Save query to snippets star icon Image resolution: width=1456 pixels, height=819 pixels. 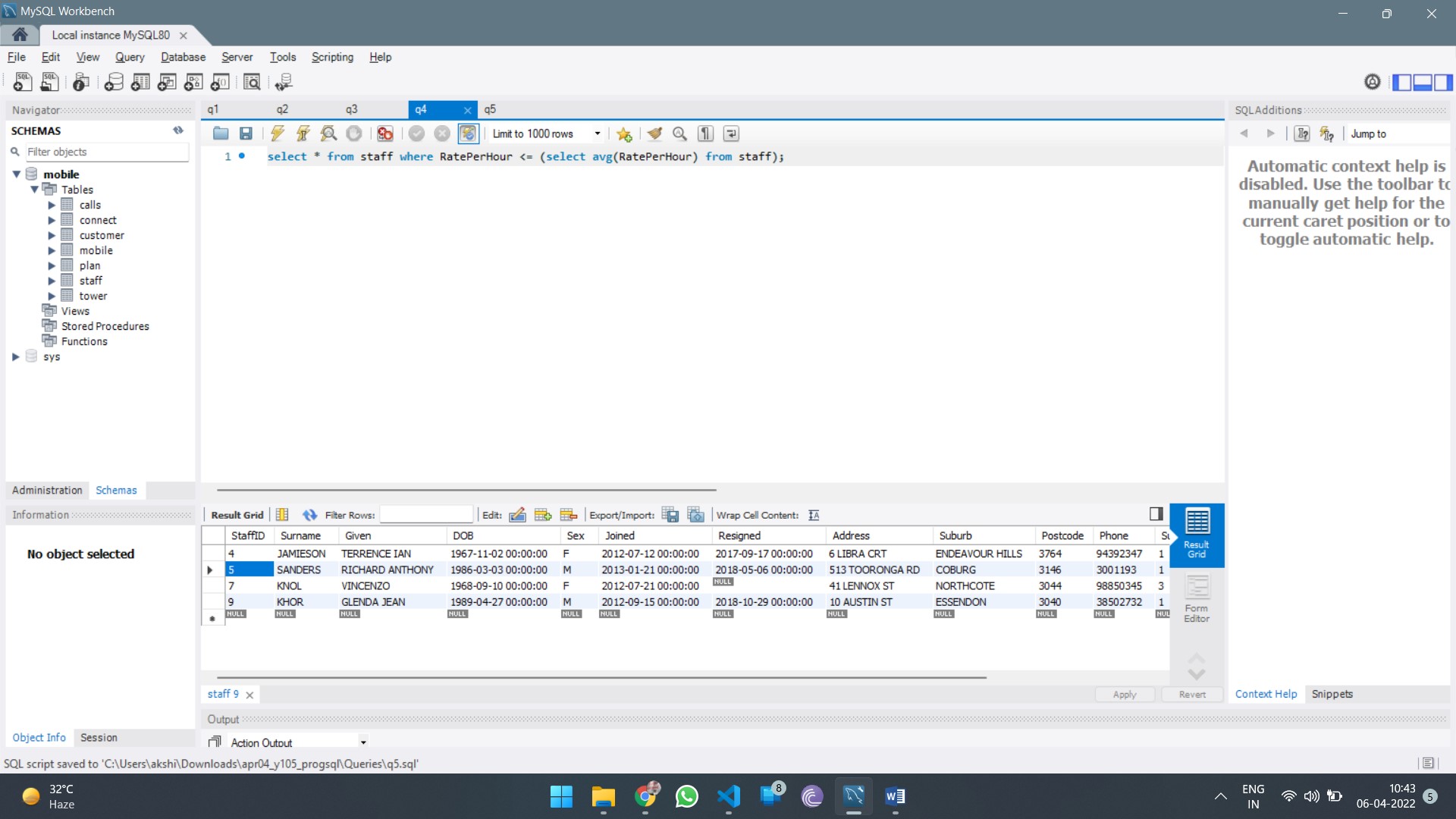[x=624, y=133]
